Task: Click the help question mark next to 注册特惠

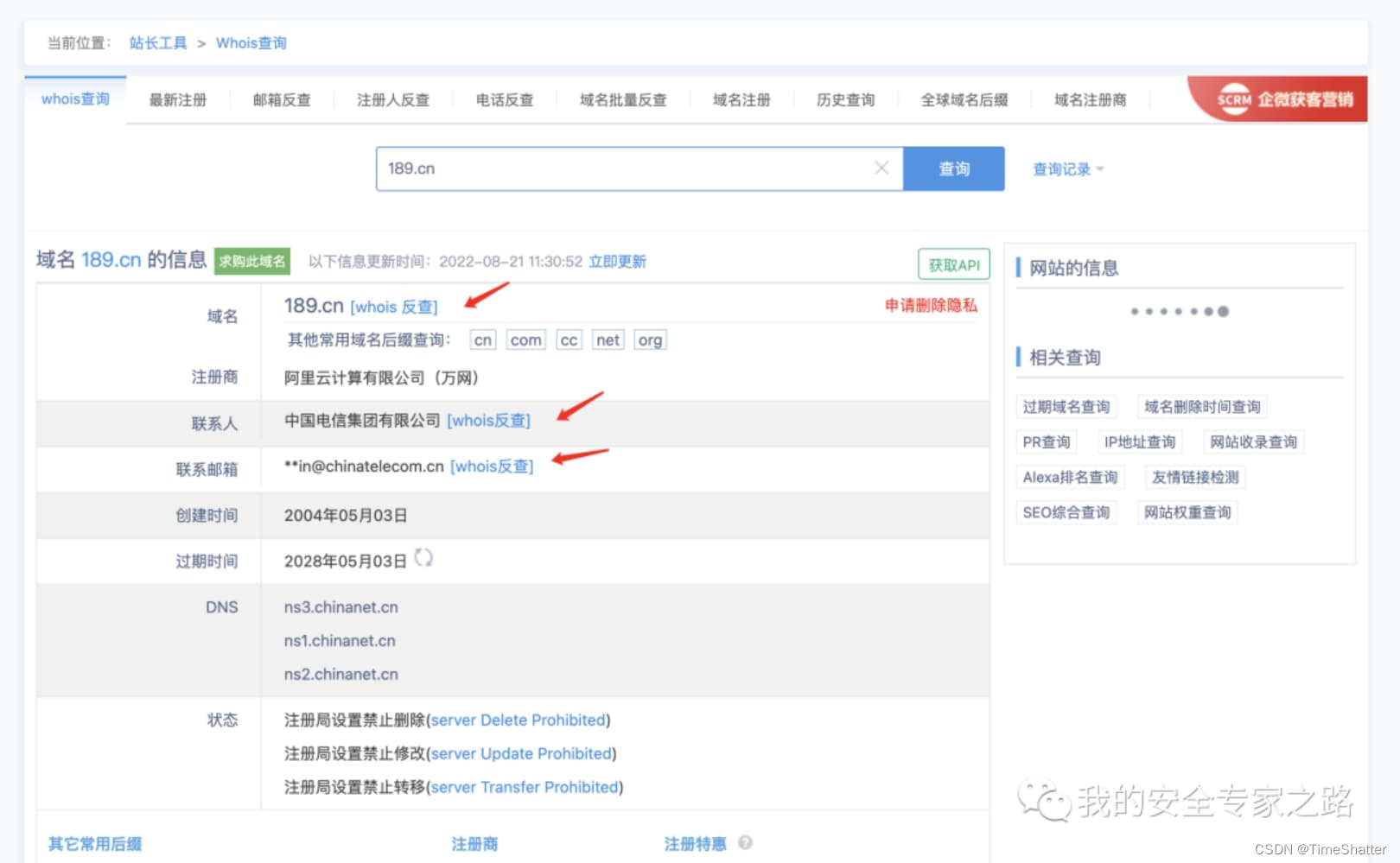Action: [x=745, y=842]
